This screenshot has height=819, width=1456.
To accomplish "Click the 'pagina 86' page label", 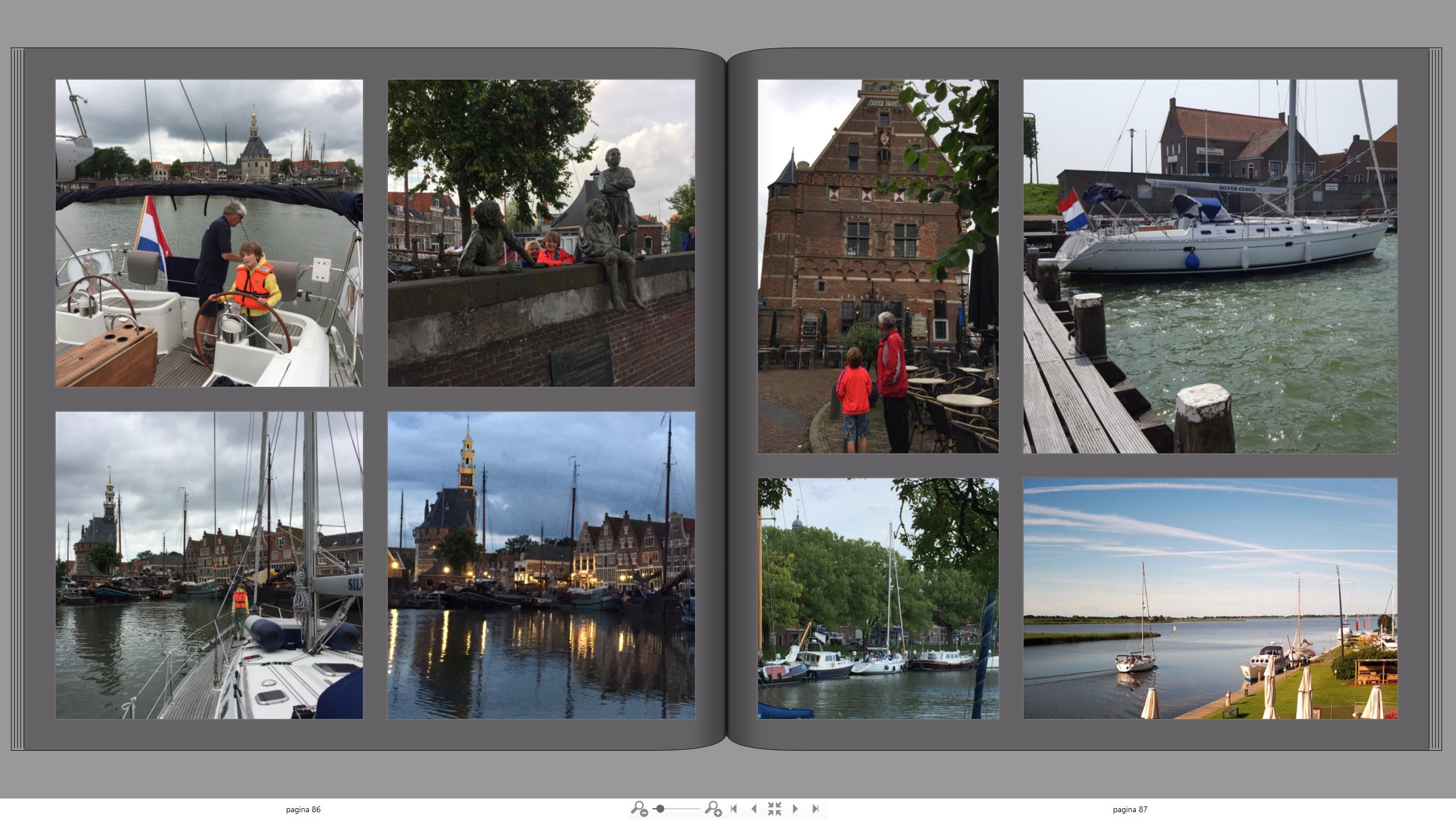I will click(303, 809).
